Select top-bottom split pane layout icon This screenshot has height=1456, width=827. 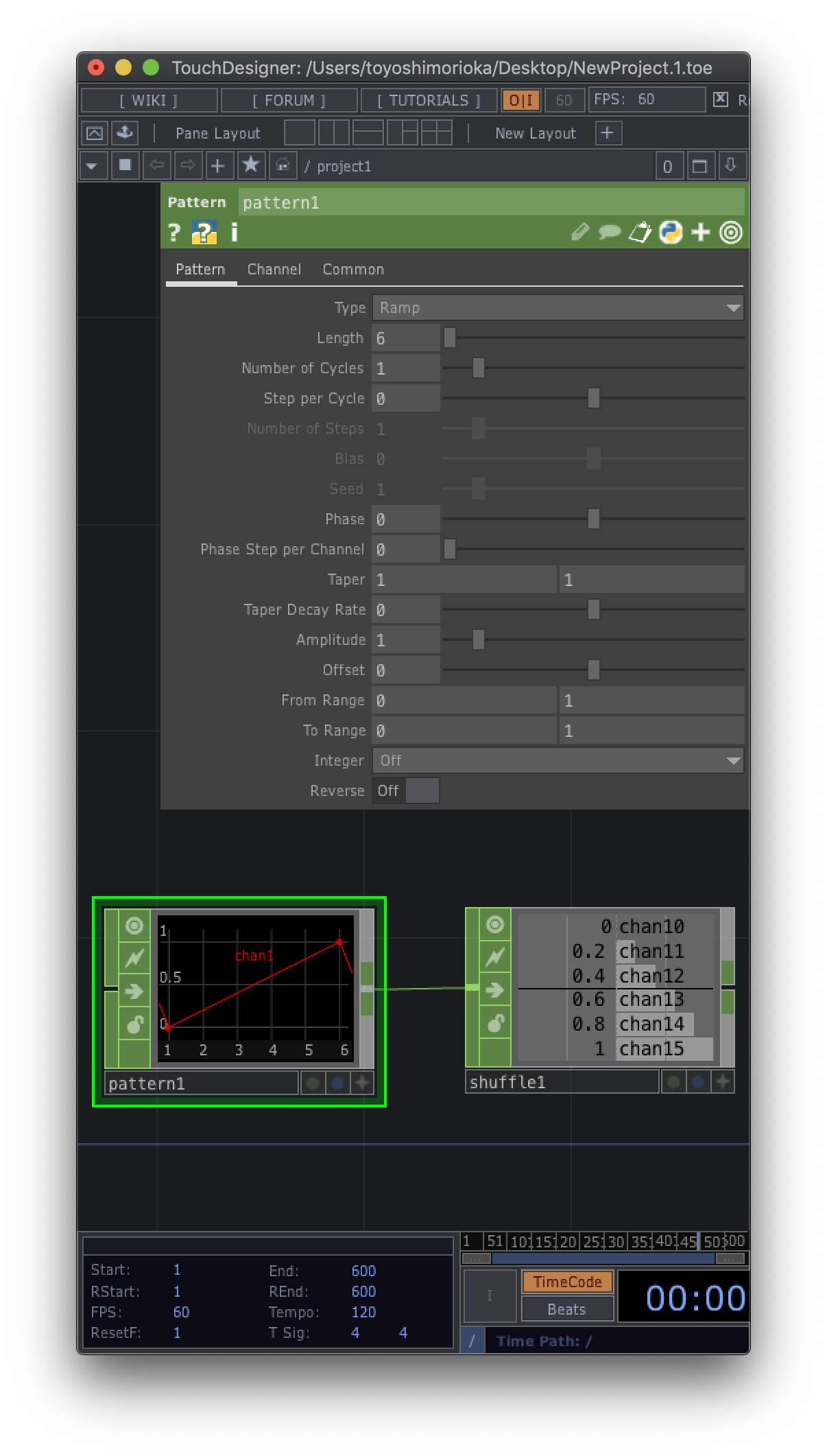coord(368,133)
